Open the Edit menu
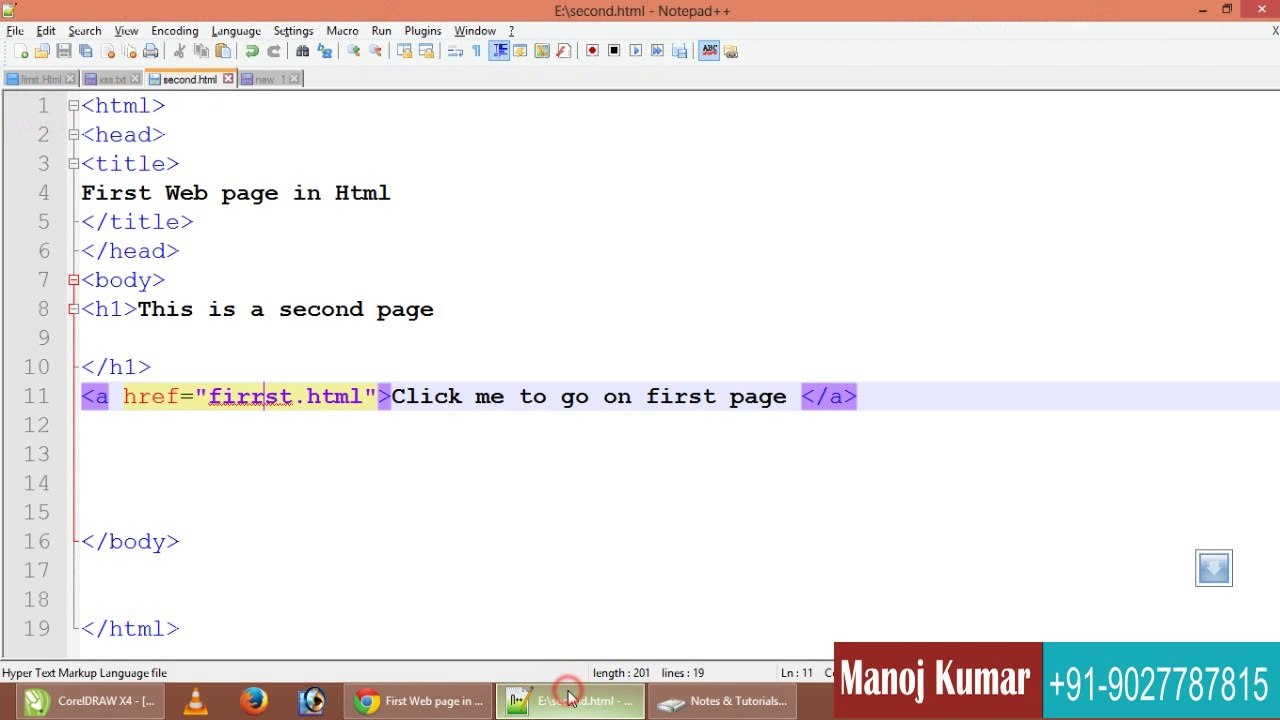The image size is (1280, 720). [x=46, y=31]
